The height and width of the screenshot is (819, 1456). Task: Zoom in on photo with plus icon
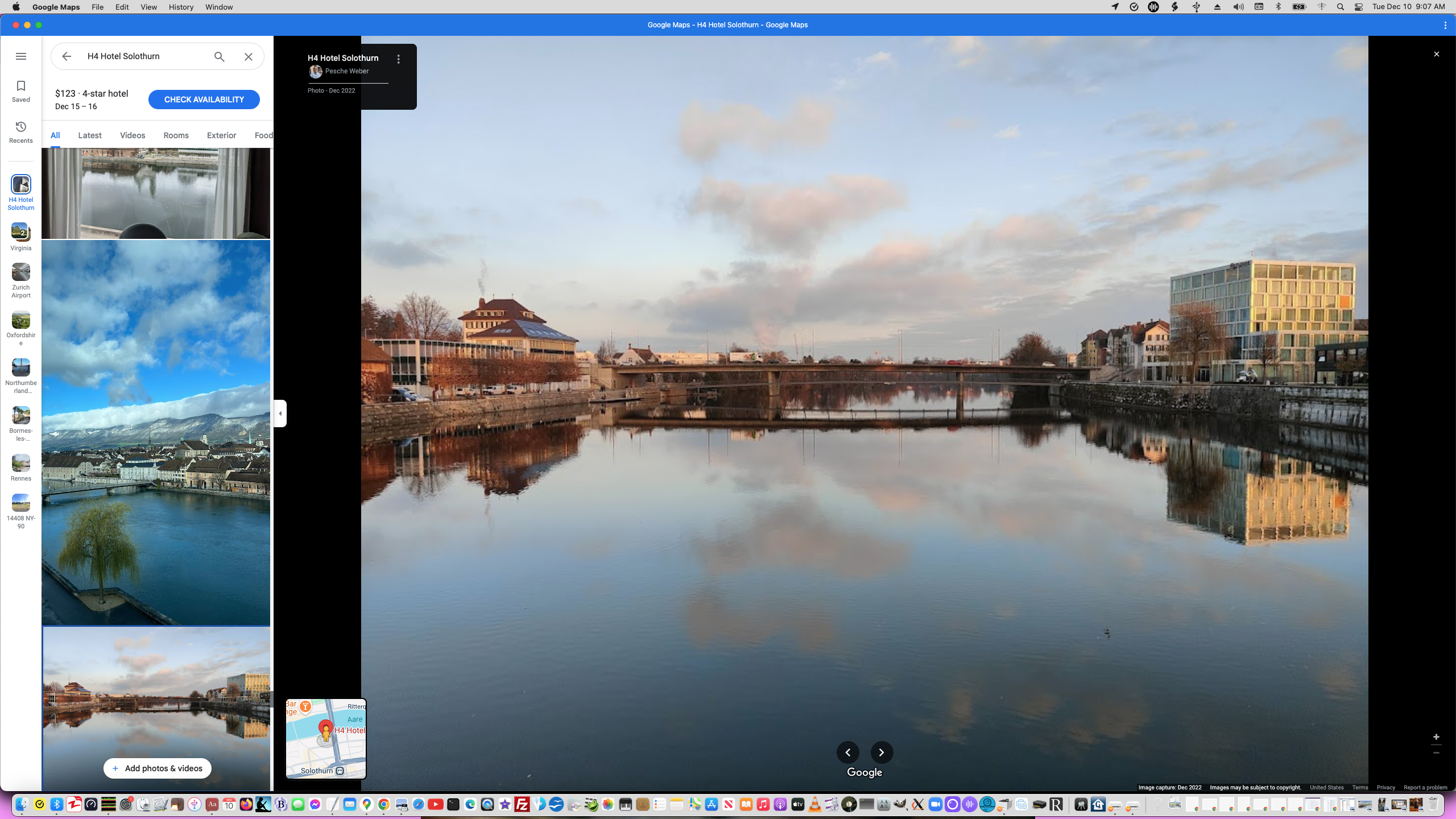(x=1436, y=737)
